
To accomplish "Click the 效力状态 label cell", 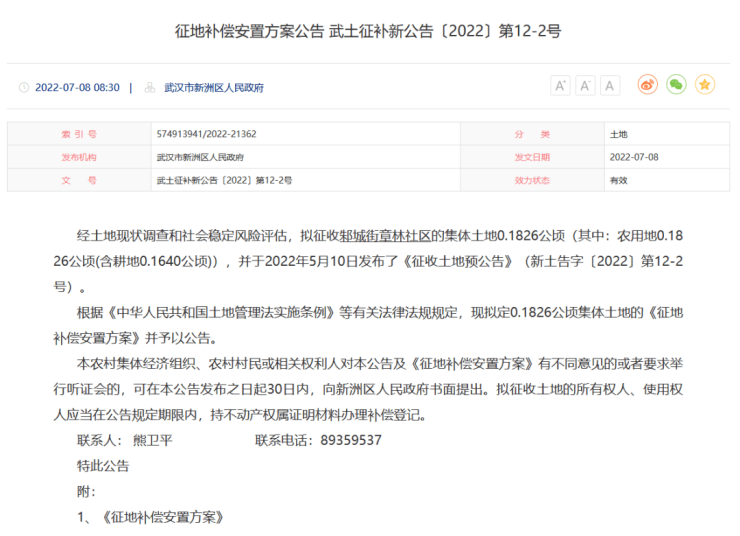I will pyautogui.click(x=532, y=180).
